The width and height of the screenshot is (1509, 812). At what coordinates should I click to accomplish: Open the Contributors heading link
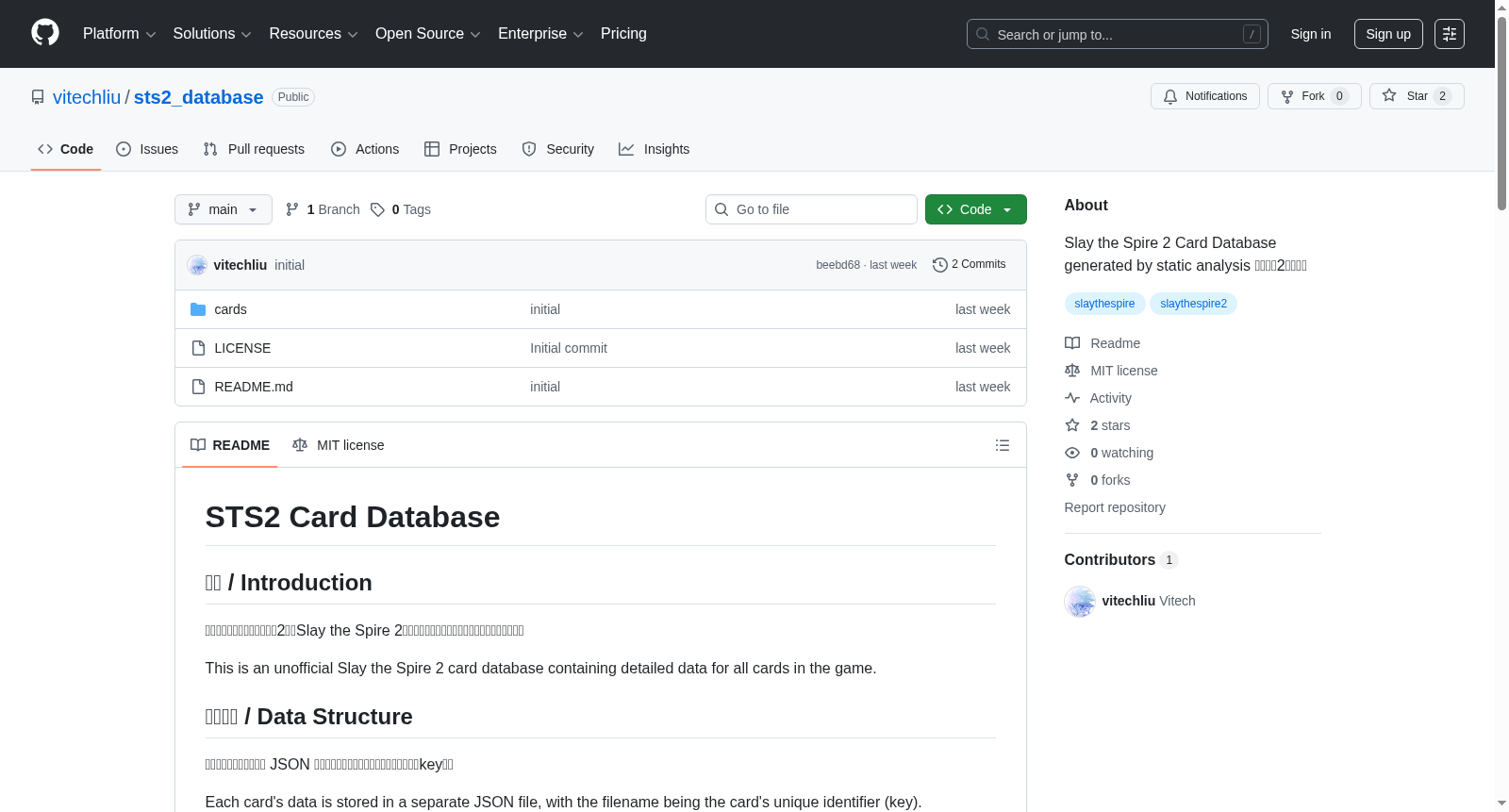[1121, 559]
